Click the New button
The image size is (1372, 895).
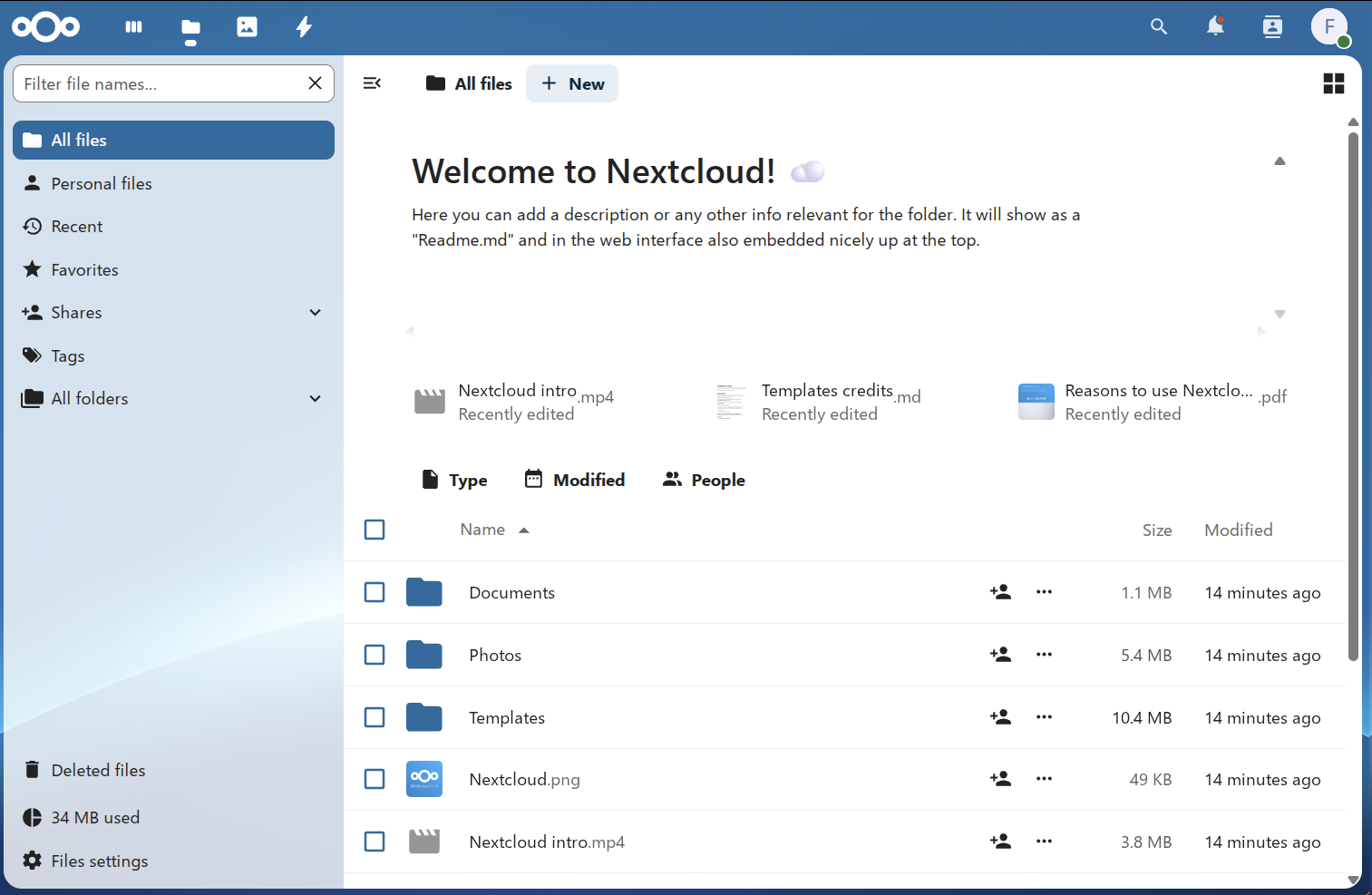572,83
